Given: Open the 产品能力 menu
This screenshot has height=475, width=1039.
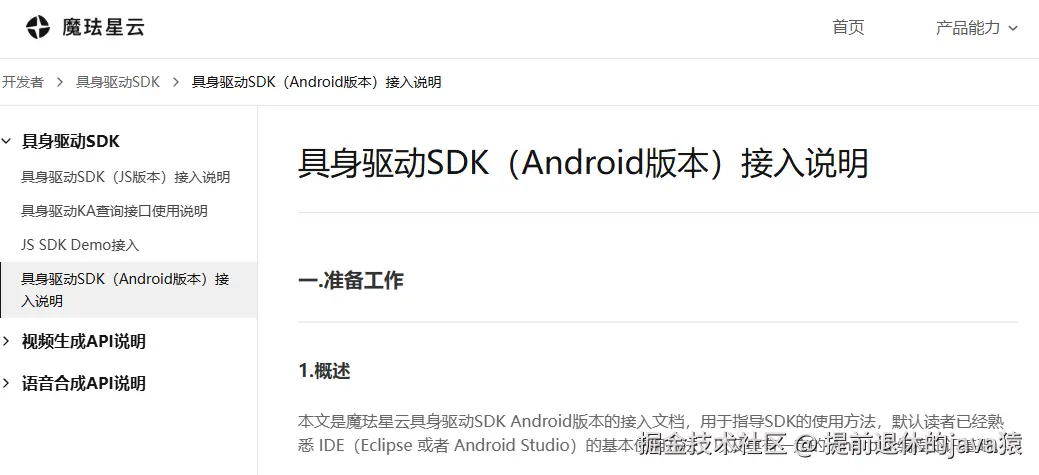Looking at the screenshot, I should point(967,28).
